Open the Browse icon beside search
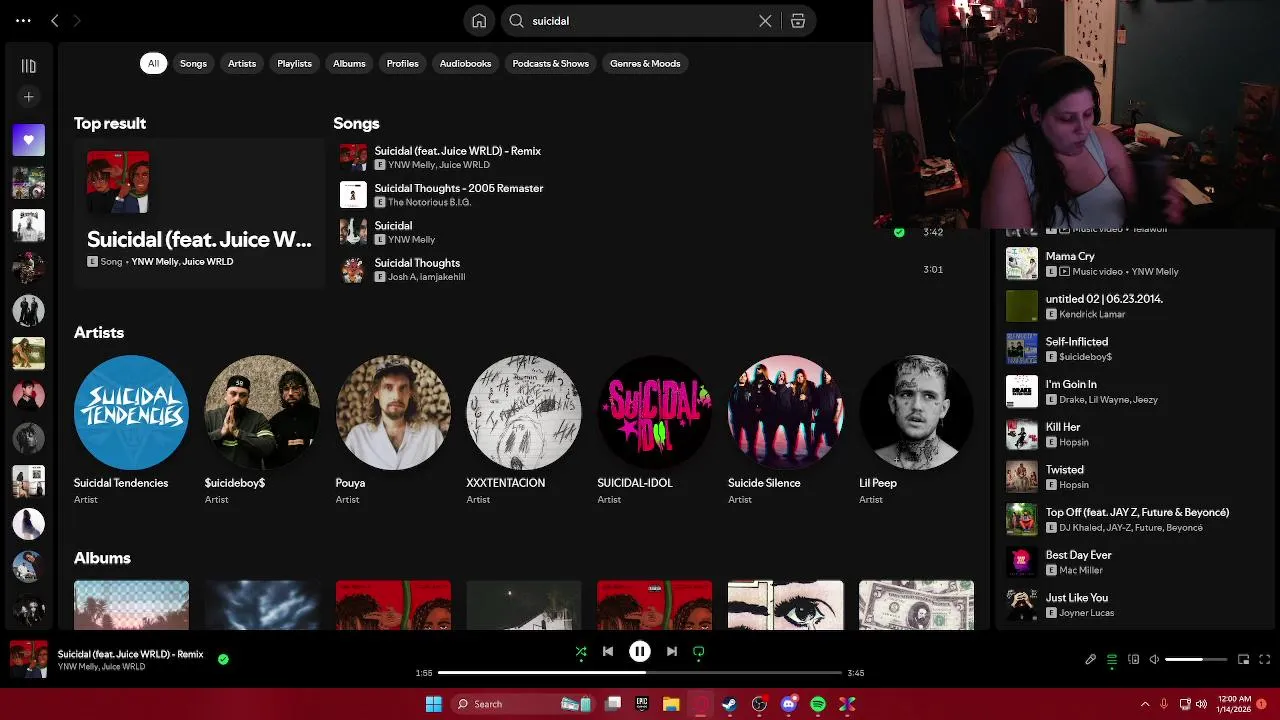This screenshot has height=720, width=1280. [x=798, y=21]
